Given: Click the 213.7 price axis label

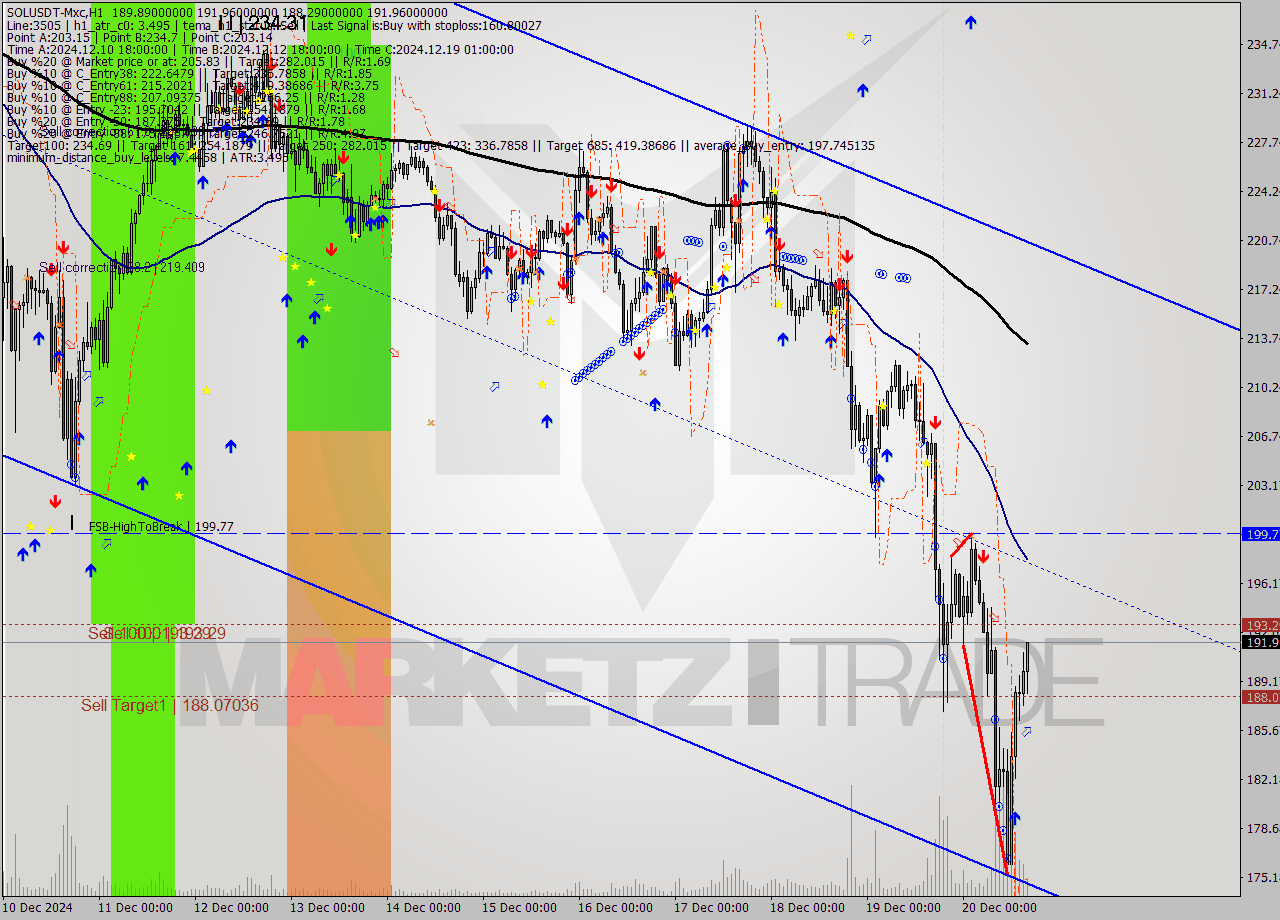Looking at the screenshot, I should tap(1262, 338).
